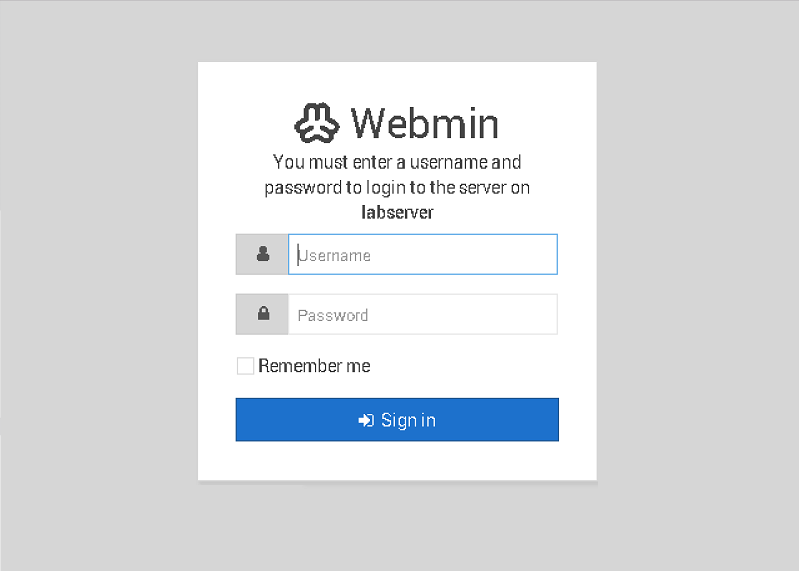Submit the form with the Sign in button
Screen dimensions: 799x571
click(x=397, y=420)
